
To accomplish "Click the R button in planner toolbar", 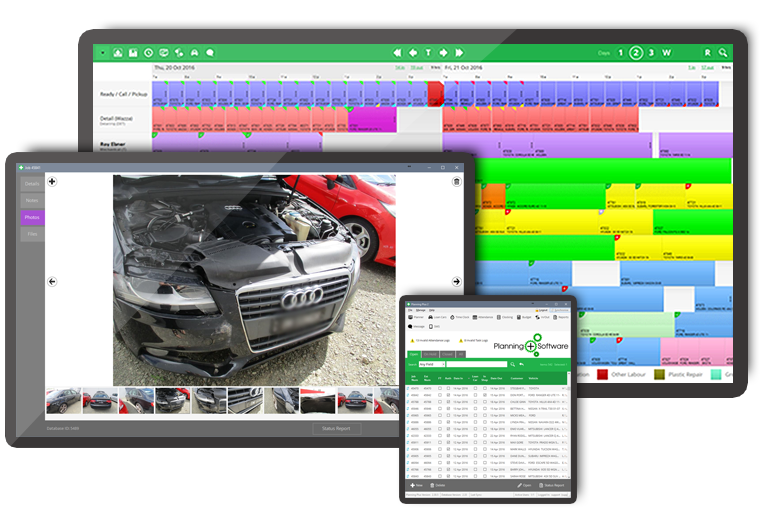I will pyautogui.click(x=708, y=53).
